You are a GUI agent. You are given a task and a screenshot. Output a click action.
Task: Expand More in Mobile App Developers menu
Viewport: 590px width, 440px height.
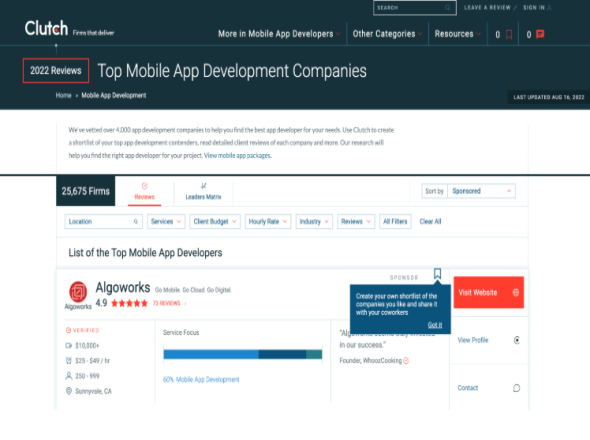coord(279,34)
